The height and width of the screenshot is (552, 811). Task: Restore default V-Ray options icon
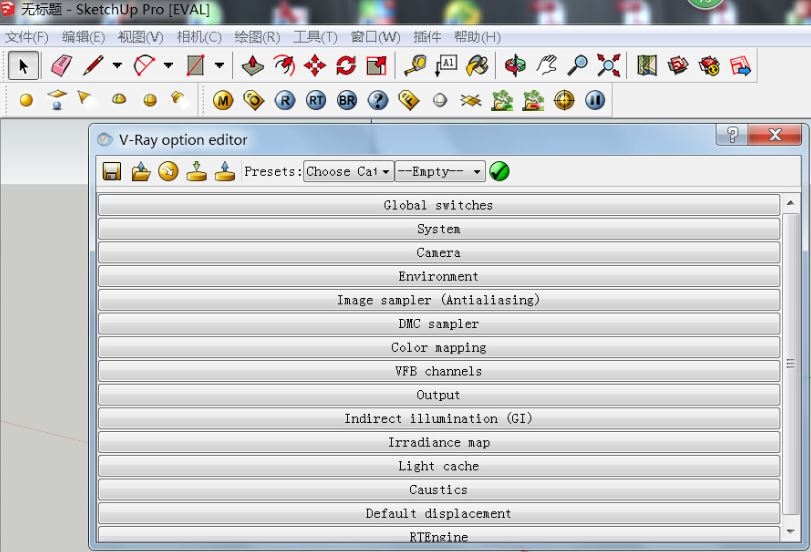pos(168,171)
